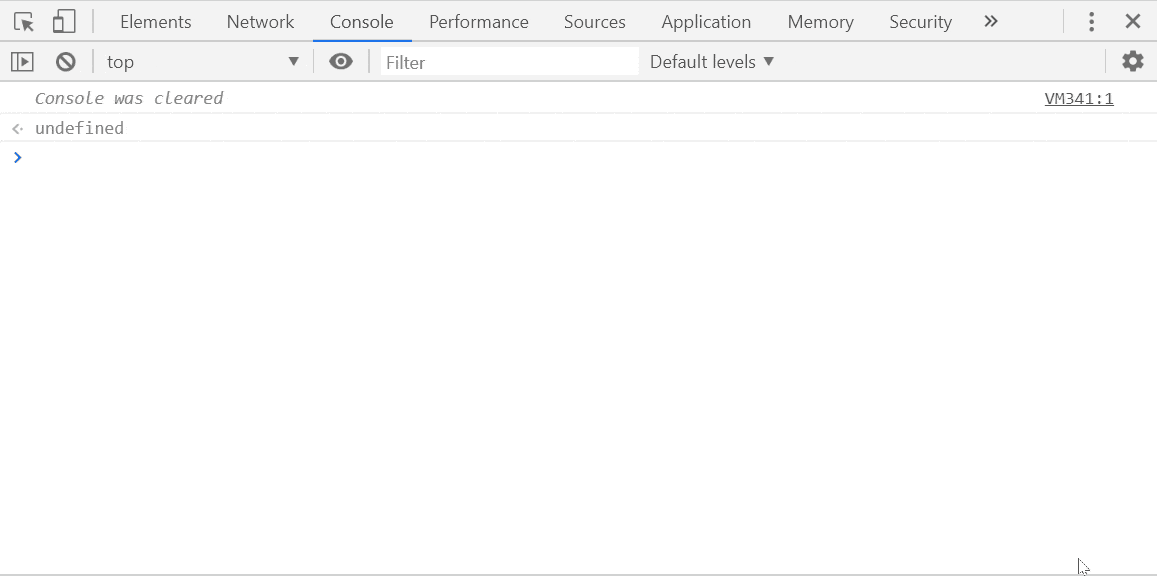Show the console sidebar

tap(23, 62)
